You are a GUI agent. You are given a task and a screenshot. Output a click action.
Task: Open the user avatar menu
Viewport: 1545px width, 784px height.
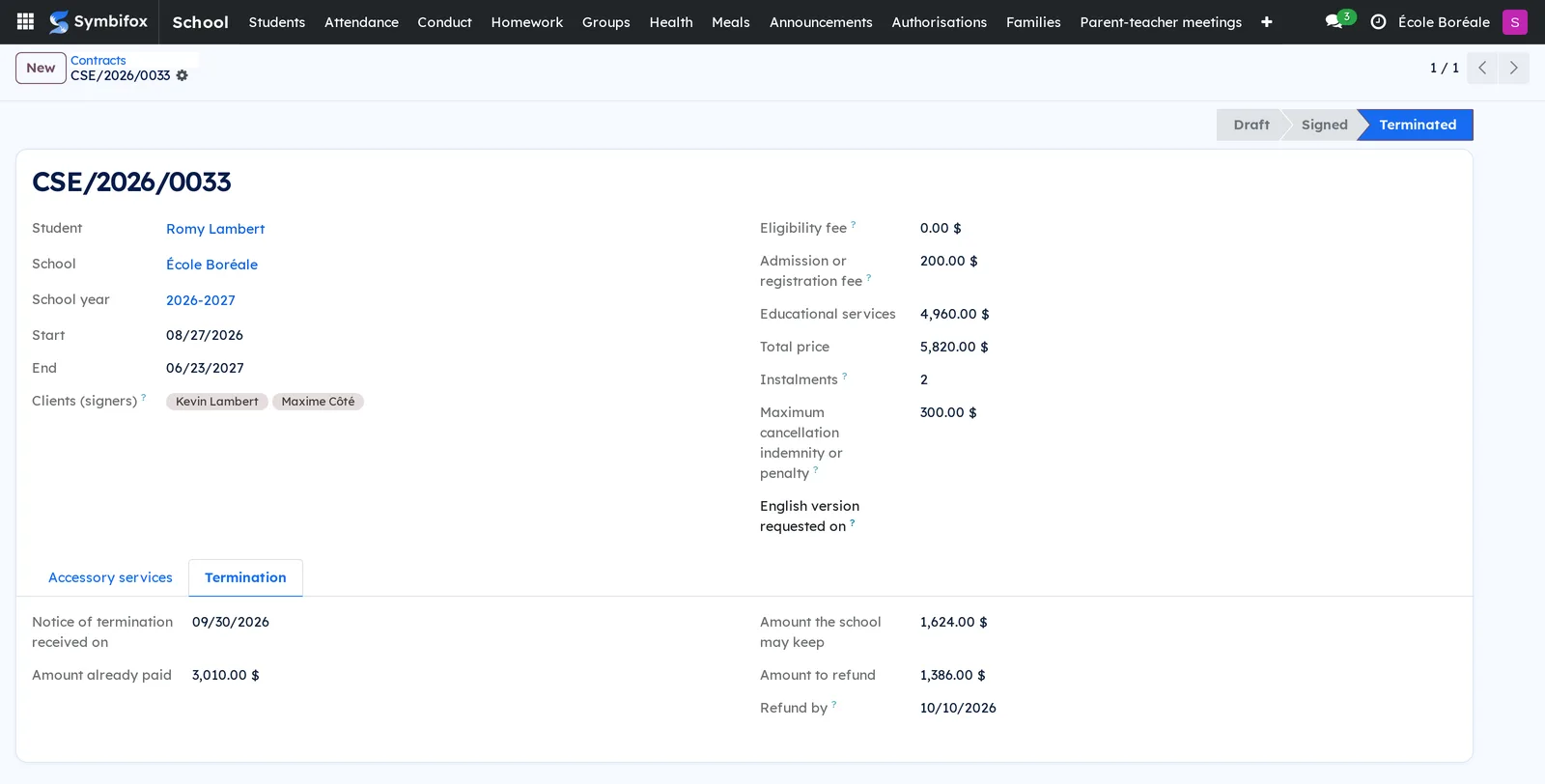[1515, 21]
